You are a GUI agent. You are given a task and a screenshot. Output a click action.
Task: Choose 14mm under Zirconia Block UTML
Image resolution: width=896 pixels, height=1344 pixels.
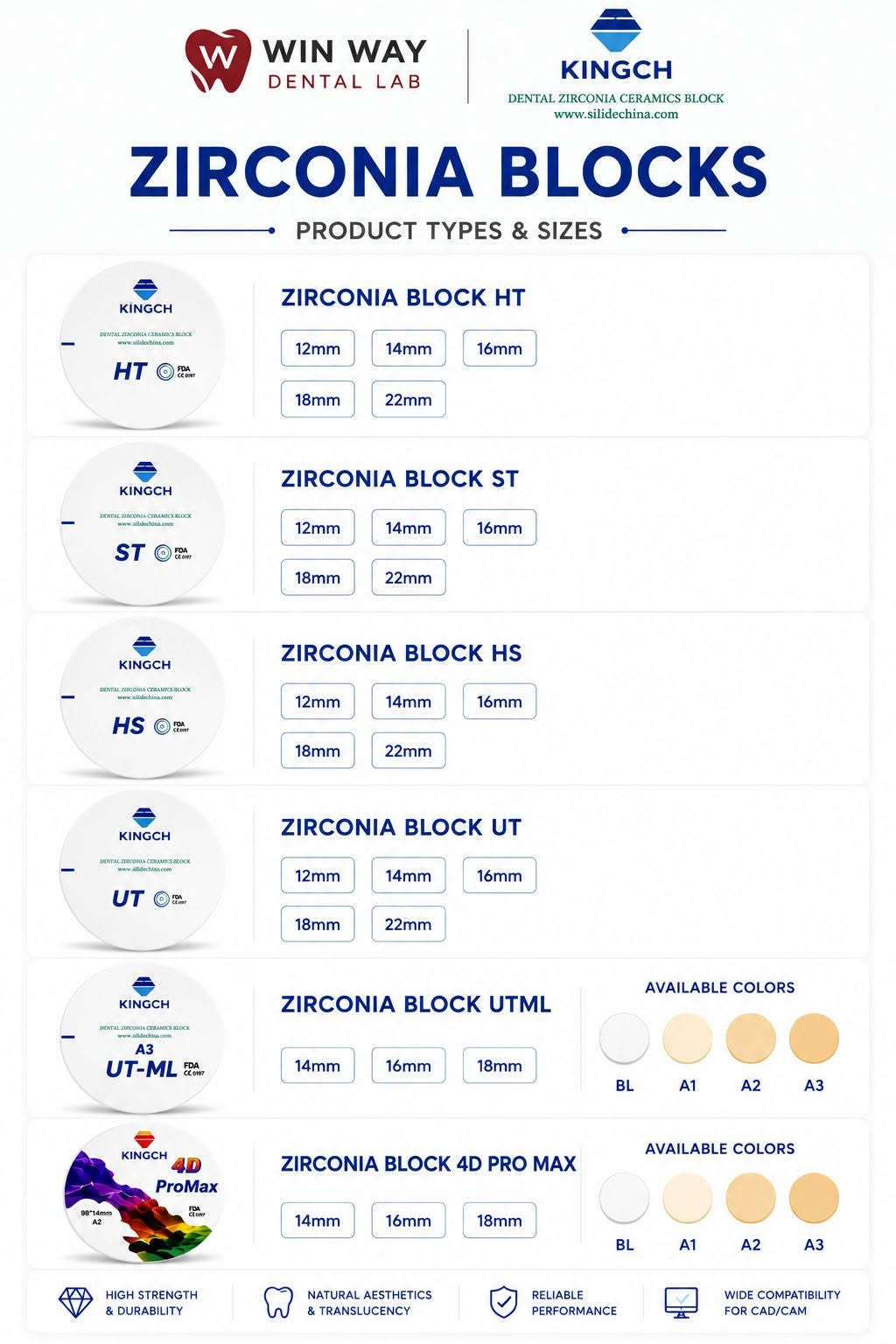point(318,1066)
